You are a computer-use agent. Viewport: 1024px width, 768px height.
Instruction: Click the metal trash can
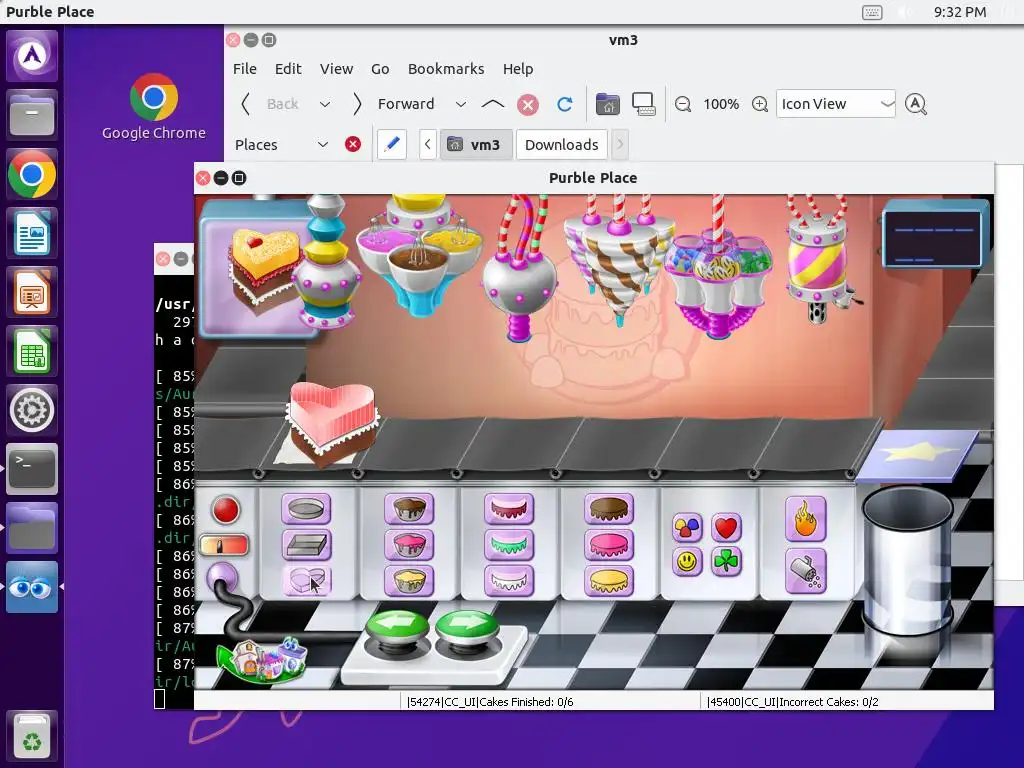click(x=908, y=563)
